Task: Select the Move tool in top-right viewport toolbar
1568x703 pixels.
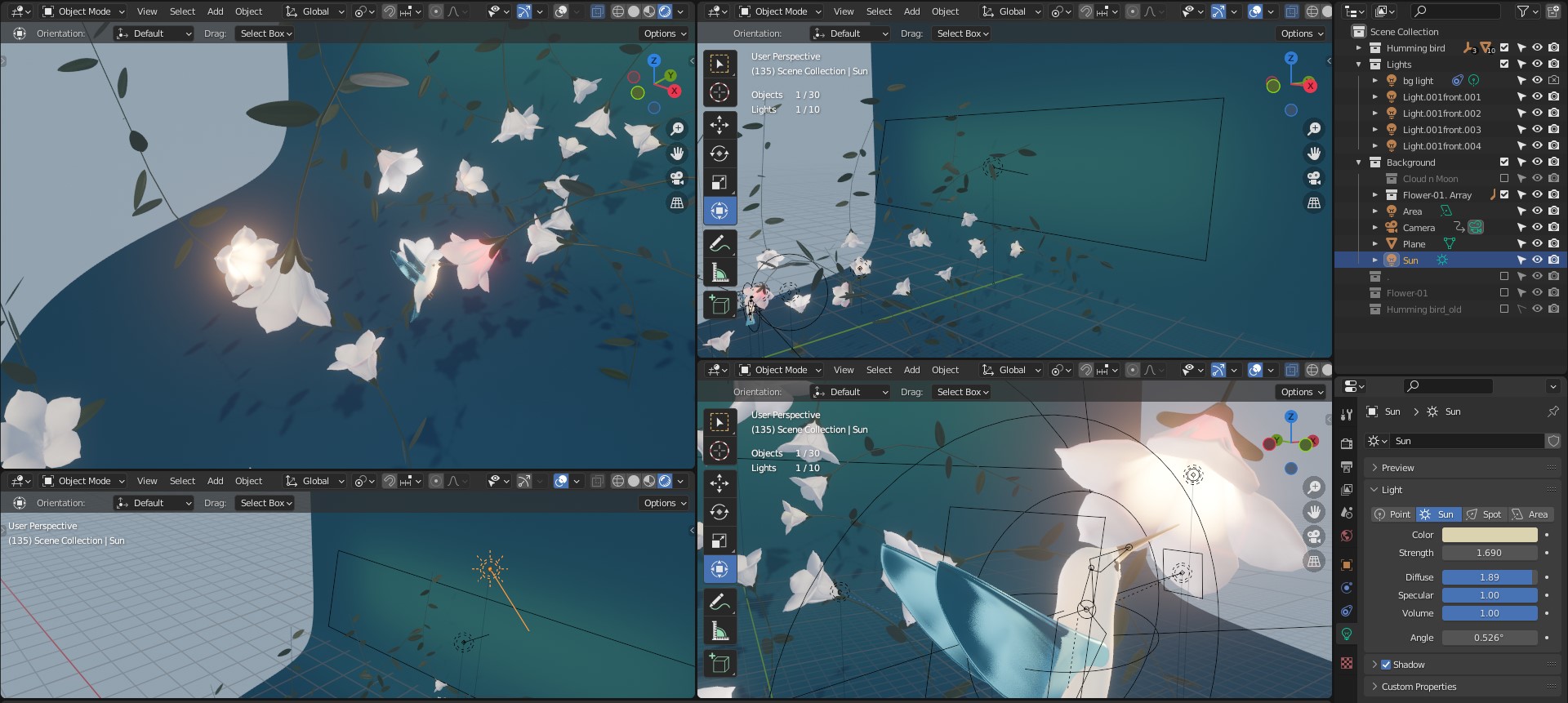Action: click(x=719, y=124)
